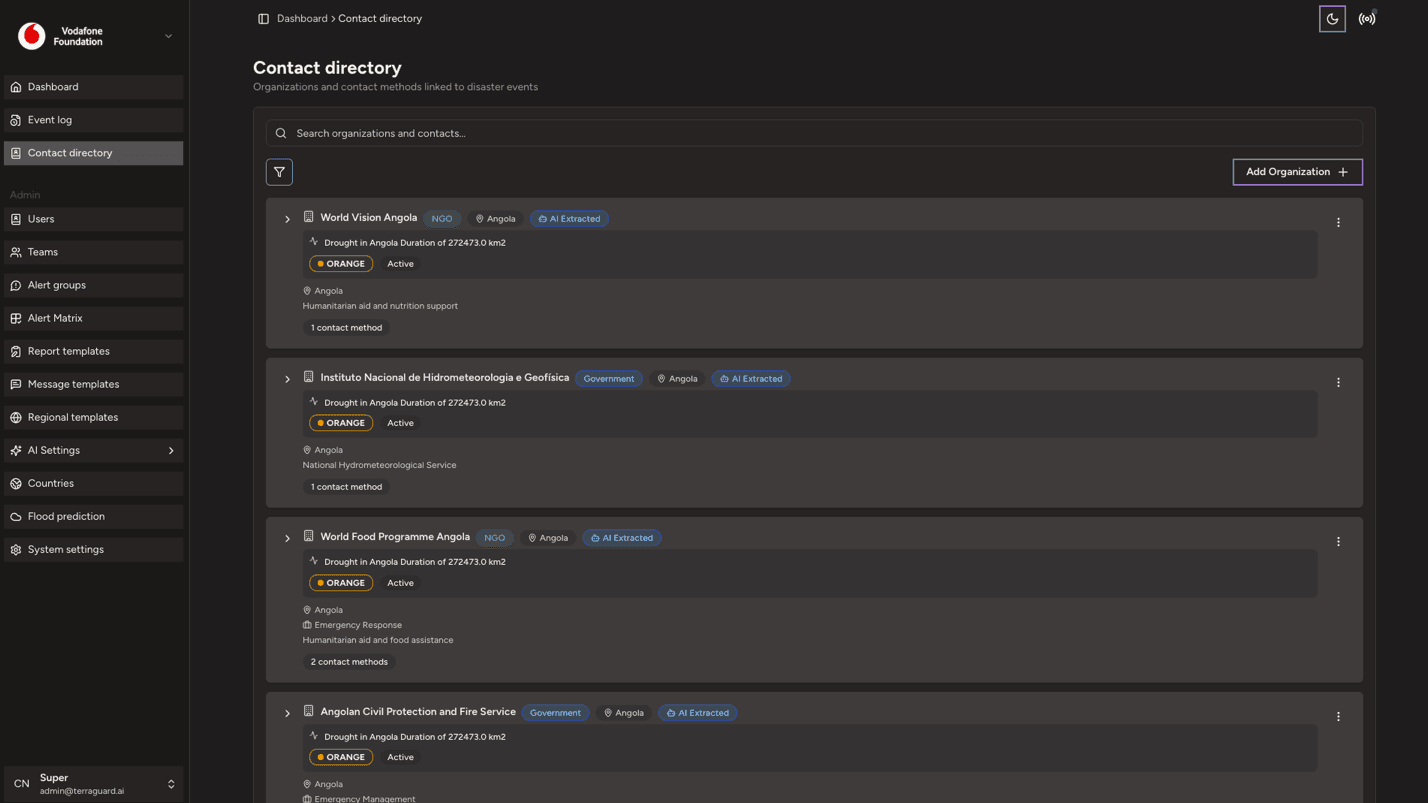Image resolution: width=1428 pixels, height=803 pixels.
Task: Click AI Extracted badge on World Food Programme
Action: (622, 538)
